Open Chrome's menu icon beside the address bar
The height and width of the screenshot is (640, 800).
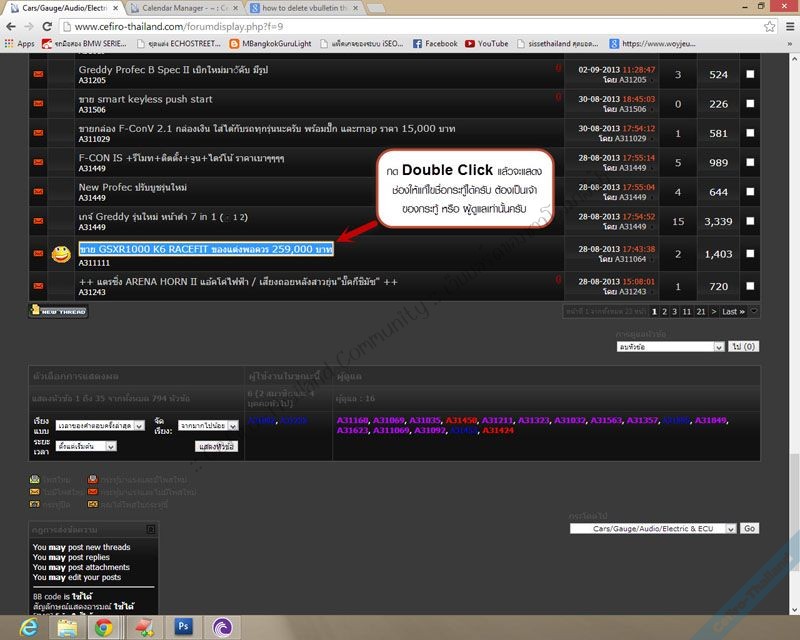pyautogui.click(x=787, y=27)
